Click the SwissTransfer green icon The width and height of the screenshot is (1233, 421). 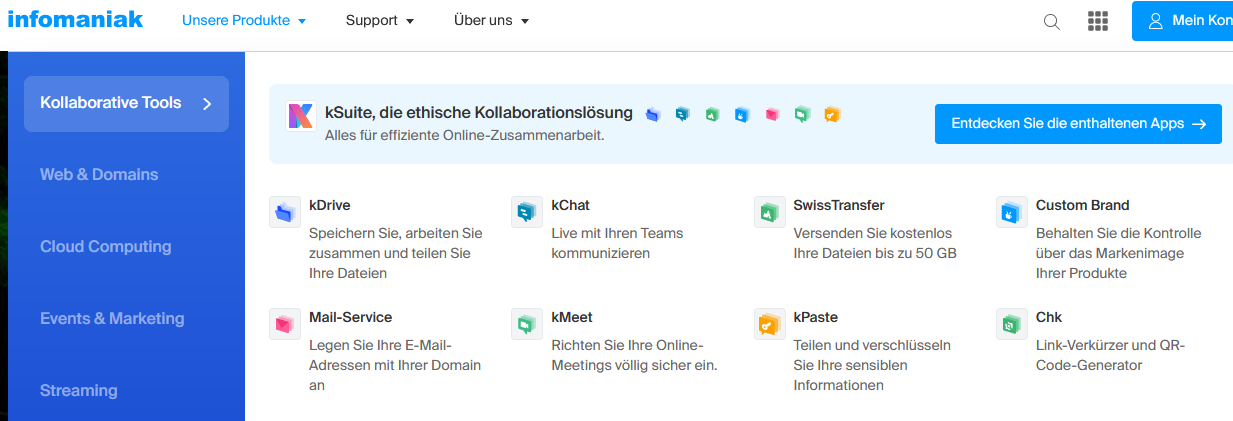point(769,212)
